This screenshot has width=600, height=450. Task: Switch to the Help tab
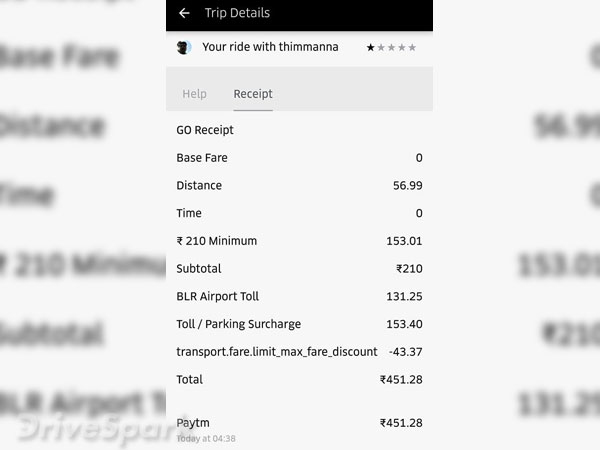(194, 94)
